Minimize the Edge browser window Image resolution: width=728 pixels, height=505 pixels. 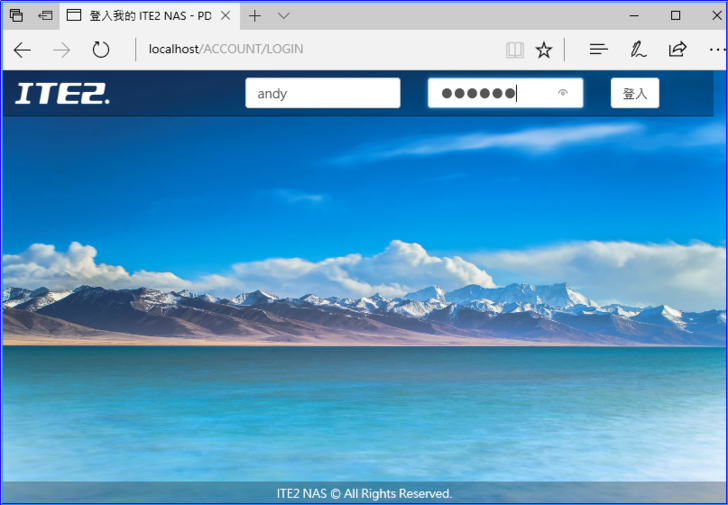pos(634,16)
